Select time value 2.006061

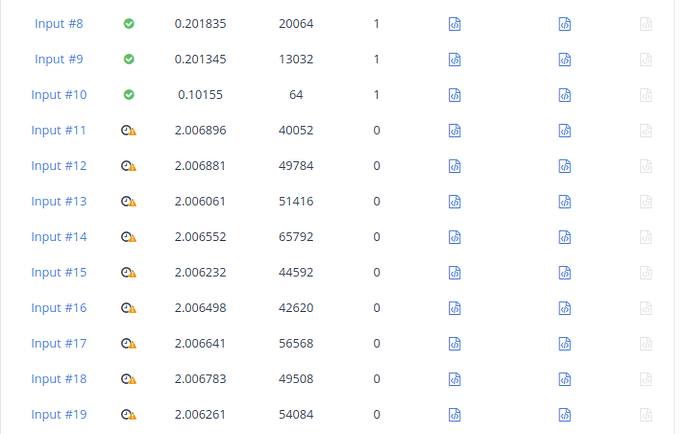(200, 202)
